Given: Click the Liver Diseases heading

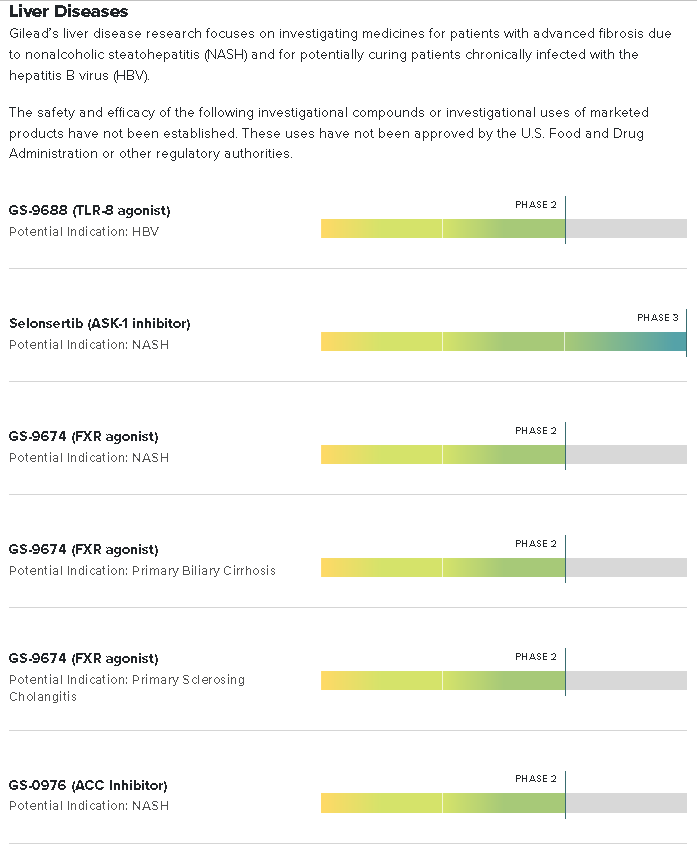Looking at the screenshot, I should click(x=69, y=11).
